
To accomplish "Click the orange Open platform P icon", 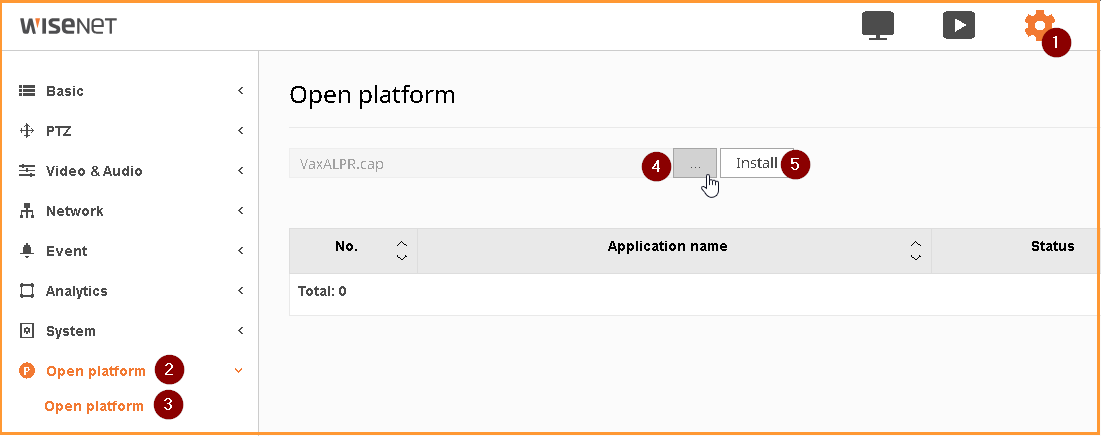I will point(27,371).
